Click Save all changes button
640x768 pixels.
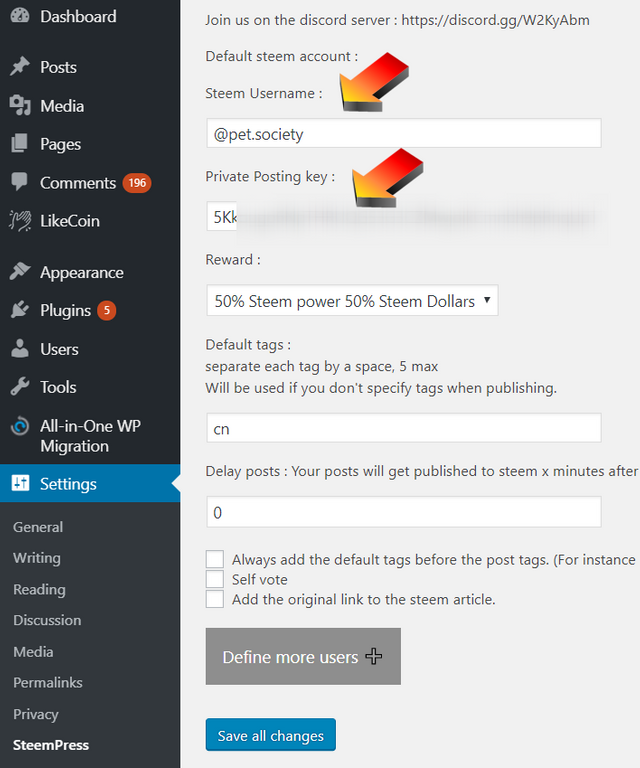271,735
